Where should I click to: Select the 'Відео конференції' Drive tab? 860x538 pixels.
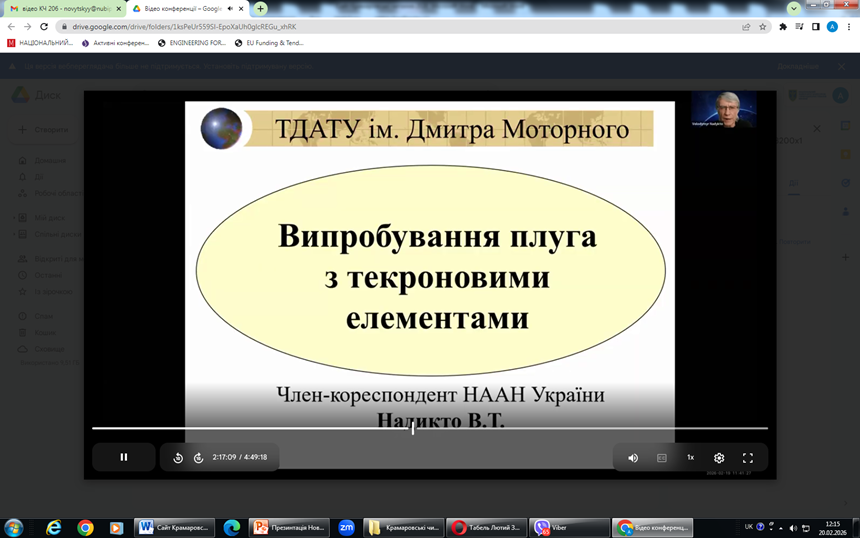pos(181,9)
